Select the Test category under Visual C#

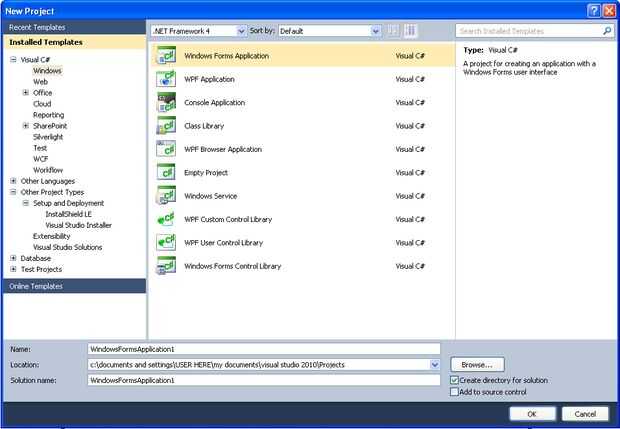[40, 148]
